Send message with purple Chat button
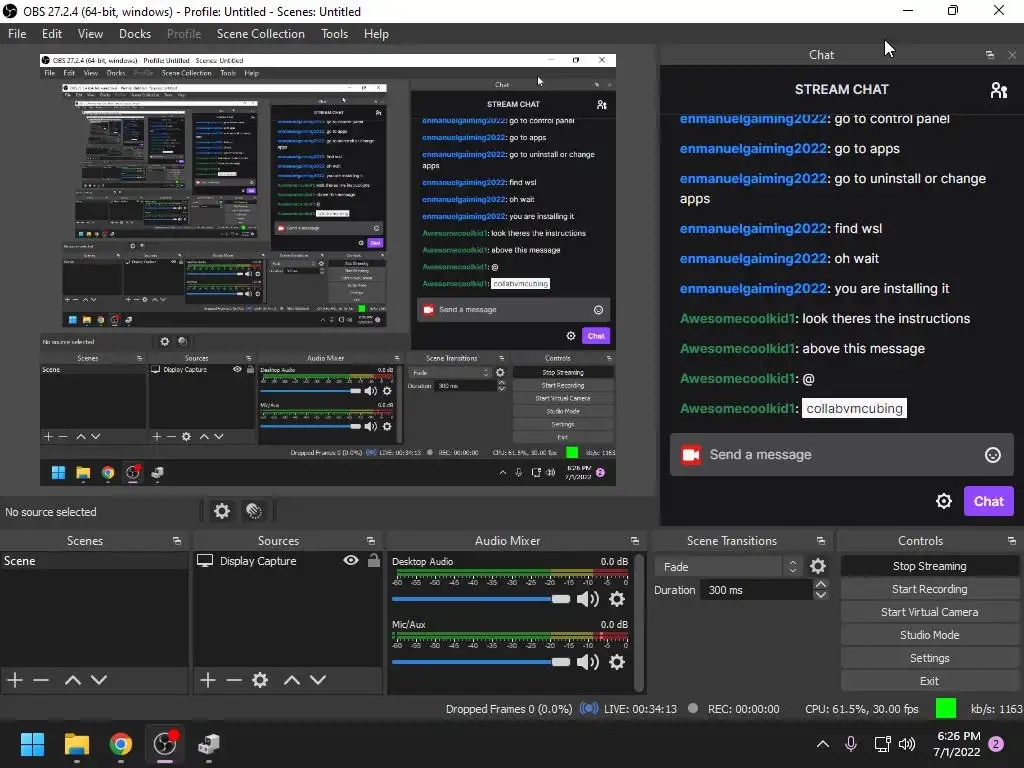The width and height of the screenshot is (1024, 768). pos(988,501)
